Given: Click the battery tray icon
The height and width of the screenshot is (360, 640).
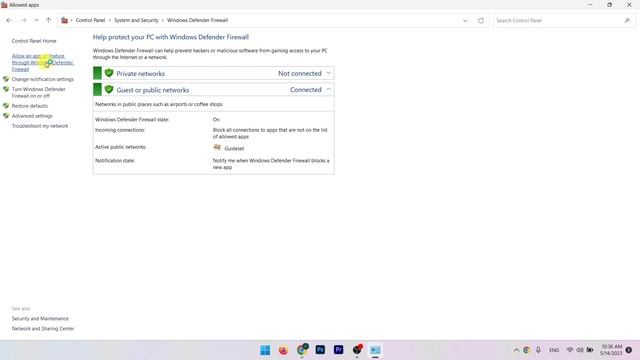Looking at the screenshot, I should point(590,350).
